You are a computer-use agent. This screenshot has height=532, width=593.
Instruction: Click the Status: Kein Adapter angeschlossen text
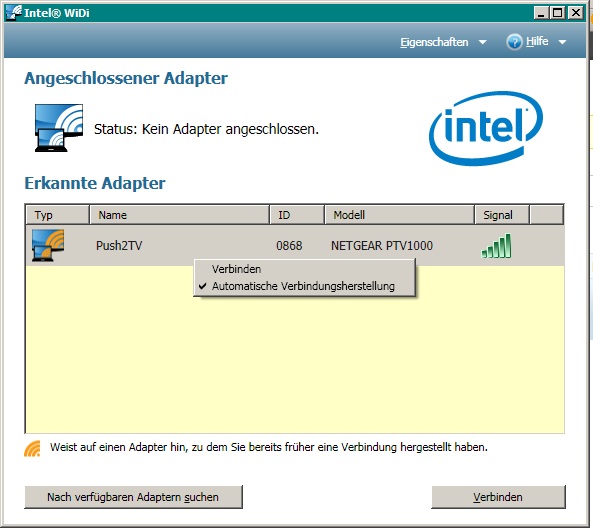206,129
